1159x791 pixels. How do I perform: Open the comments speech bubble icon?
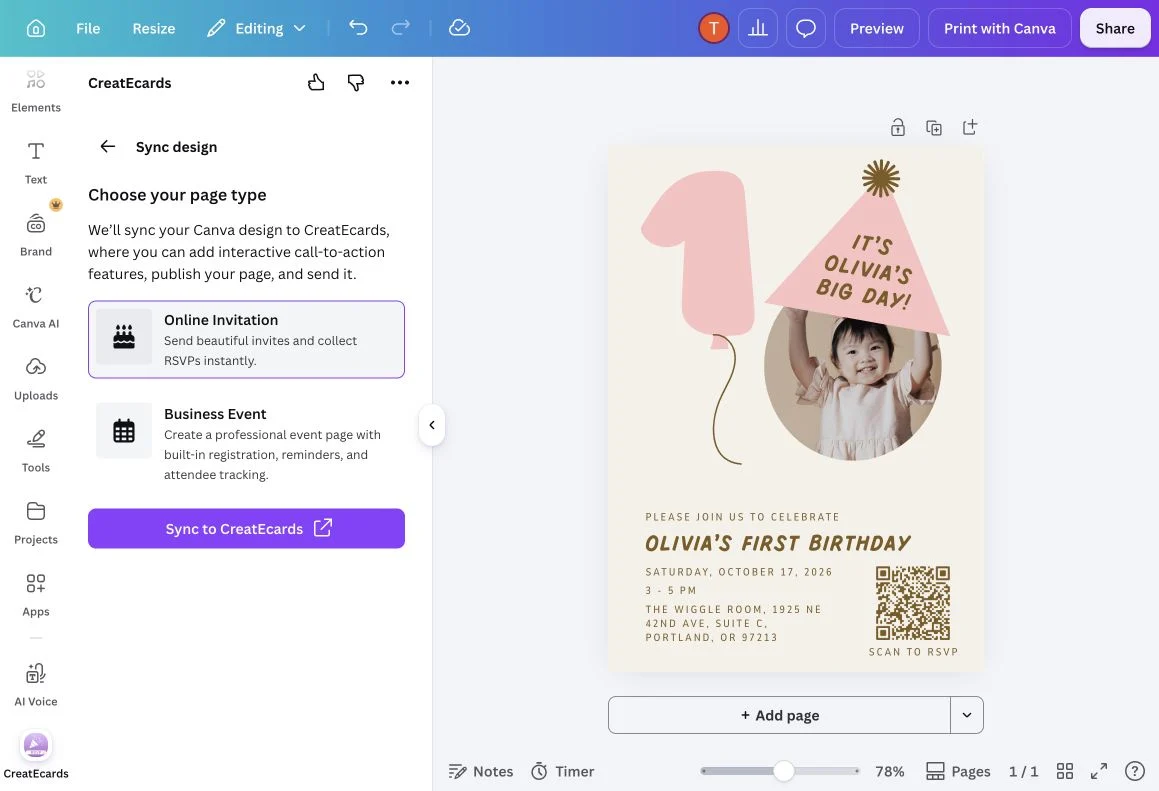click(806, 28)
